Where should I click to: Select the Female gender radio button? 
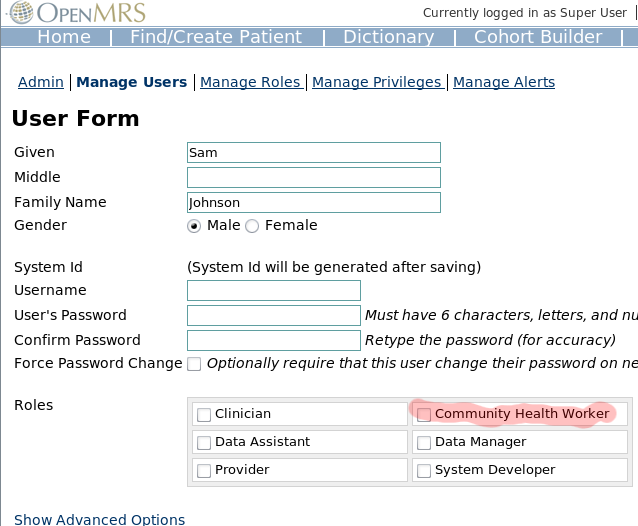click(x=252, y=226)
